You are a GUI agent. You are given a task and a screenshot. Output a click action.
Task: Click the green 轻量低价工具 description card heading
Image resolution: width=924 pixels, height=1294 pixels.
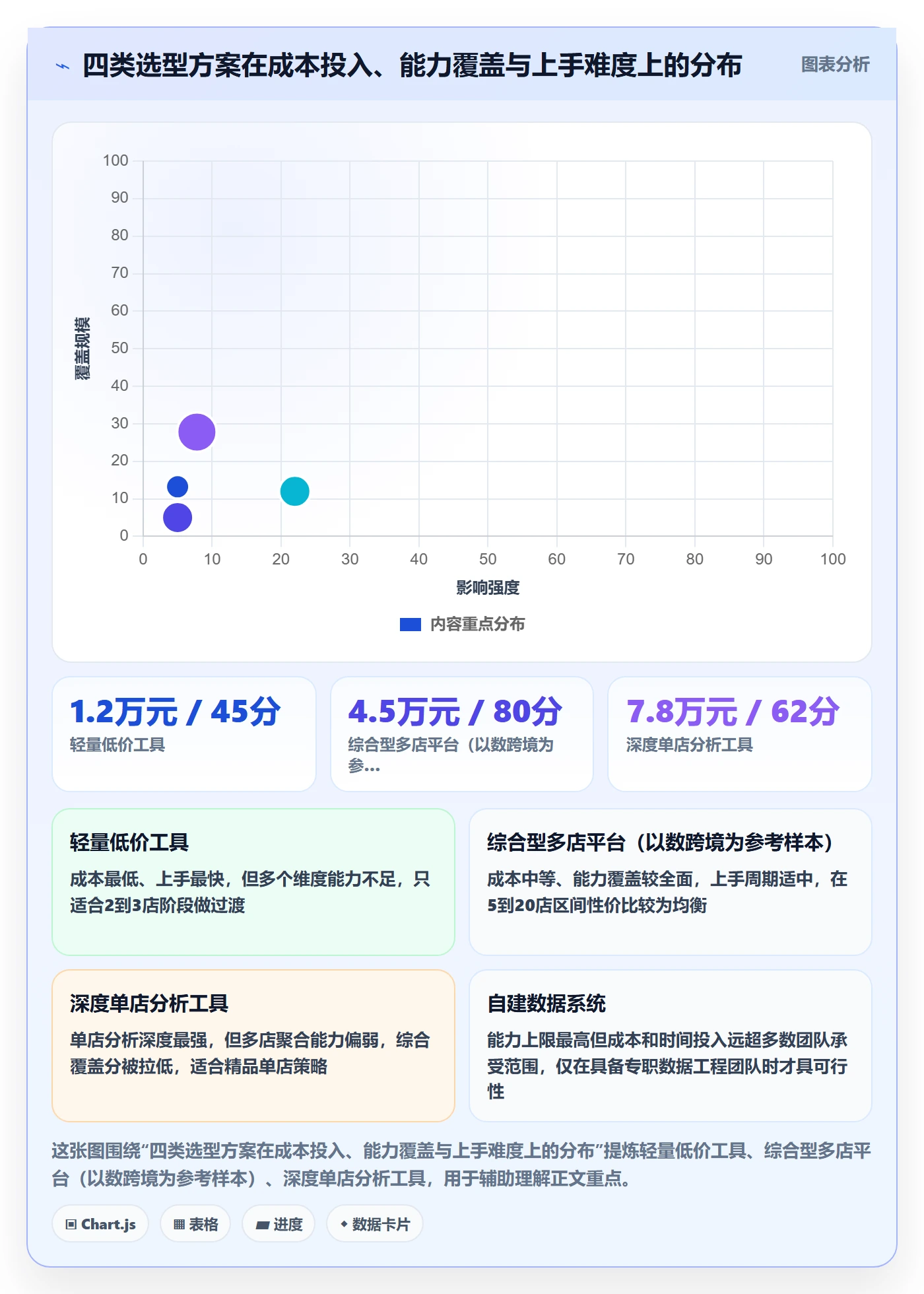[x=129, y=842]
